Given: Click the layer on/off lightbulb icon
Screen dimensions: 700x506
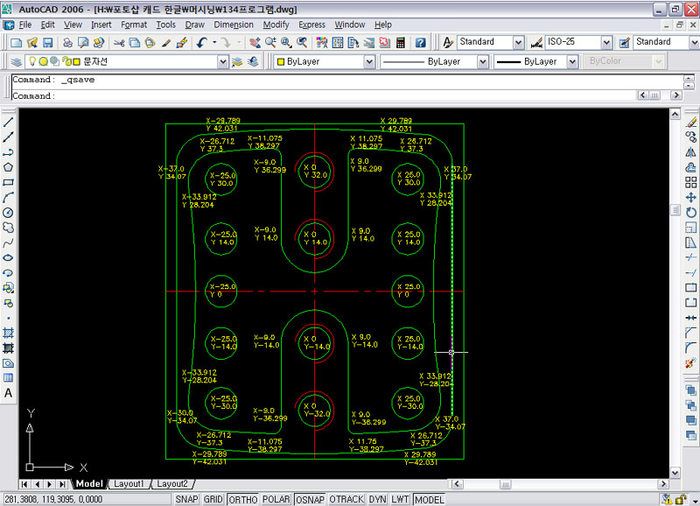Looking at the screenshot, I should tap(32, 62).
